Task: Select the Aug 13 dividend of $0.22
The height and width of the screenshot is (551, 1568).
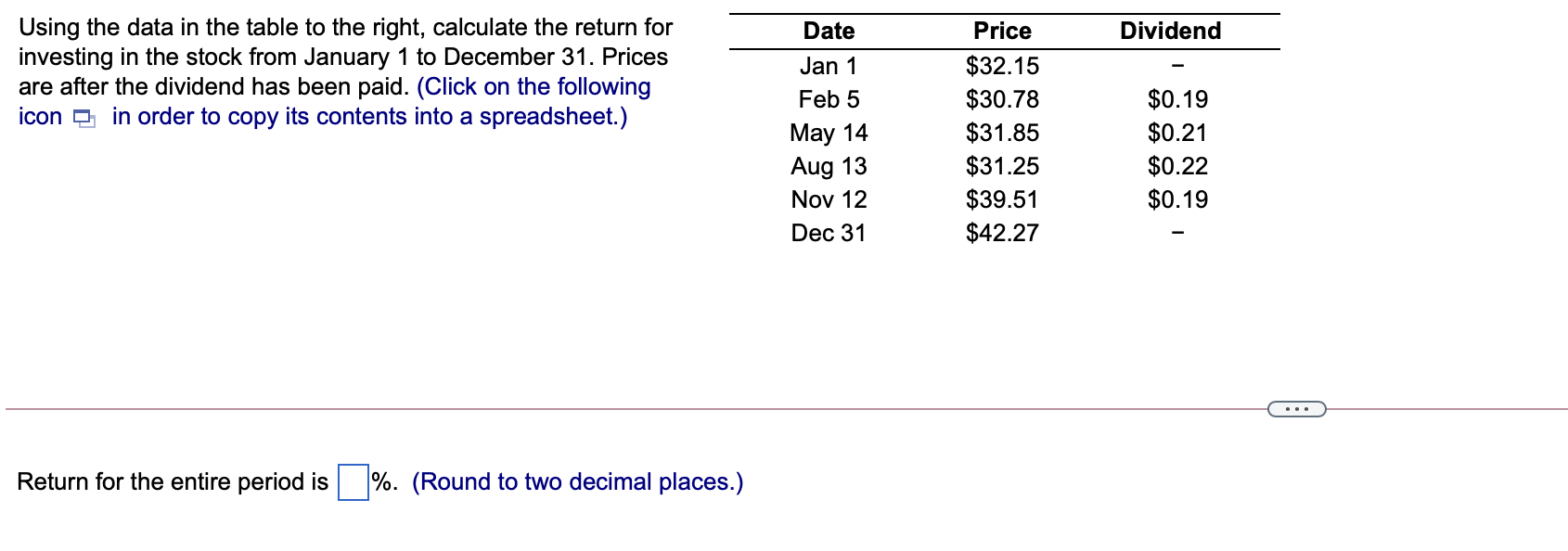Action: pos(1176,167)
